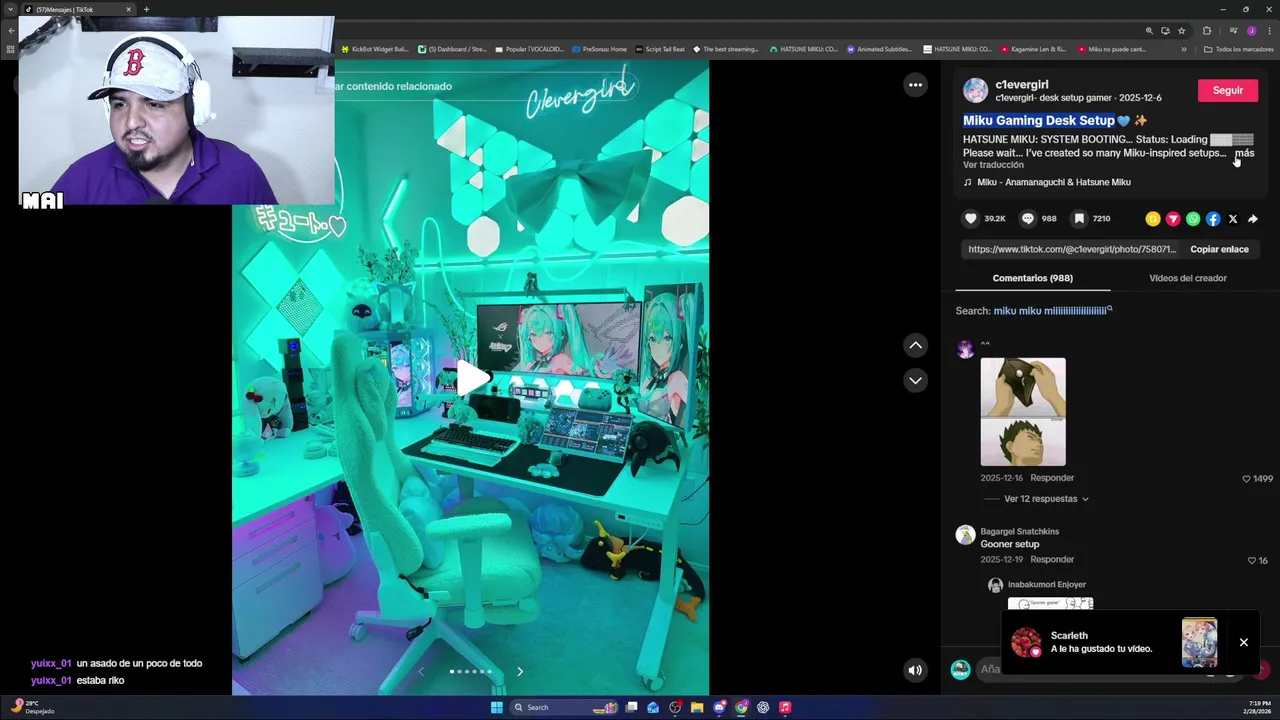Open the 'Kagamine Len & Ri...' bookmark
Image resolution: width=1280 pixels, height=720 pixels.
tap(1034, 49)
